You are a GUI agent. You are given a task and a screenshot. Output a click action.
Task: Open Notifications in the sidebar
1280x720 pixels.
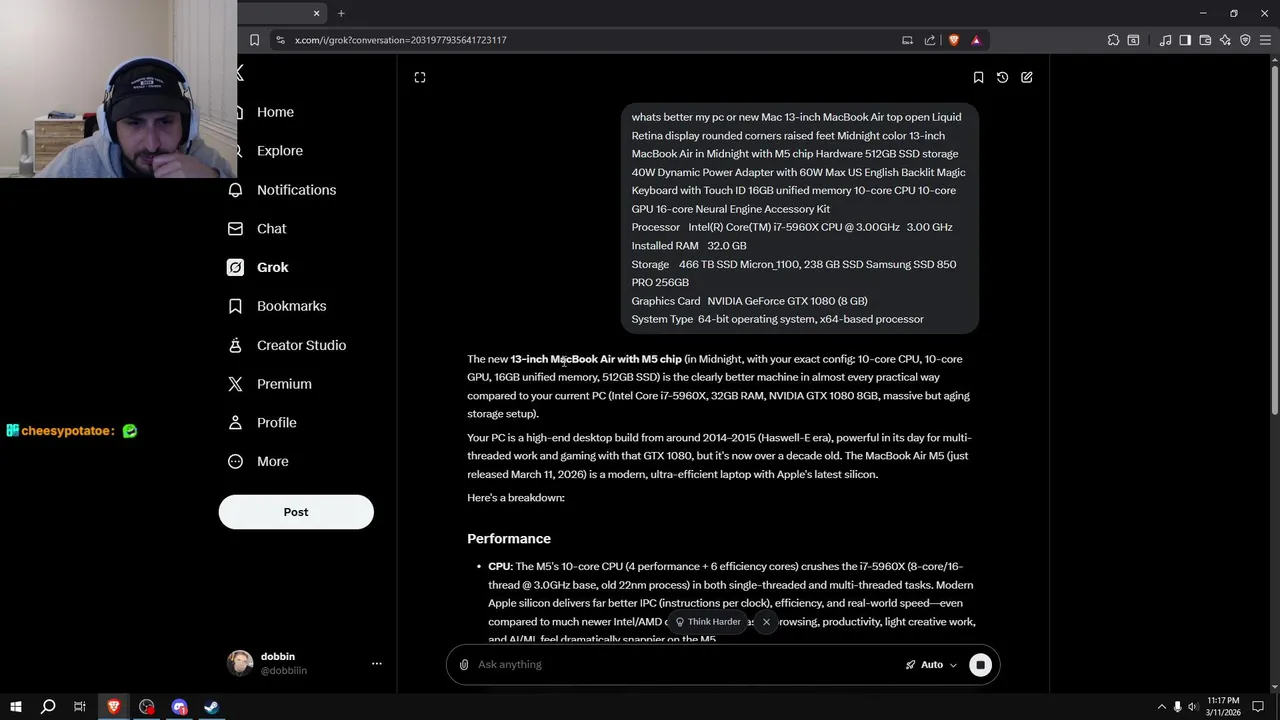[x=296, y=190]
